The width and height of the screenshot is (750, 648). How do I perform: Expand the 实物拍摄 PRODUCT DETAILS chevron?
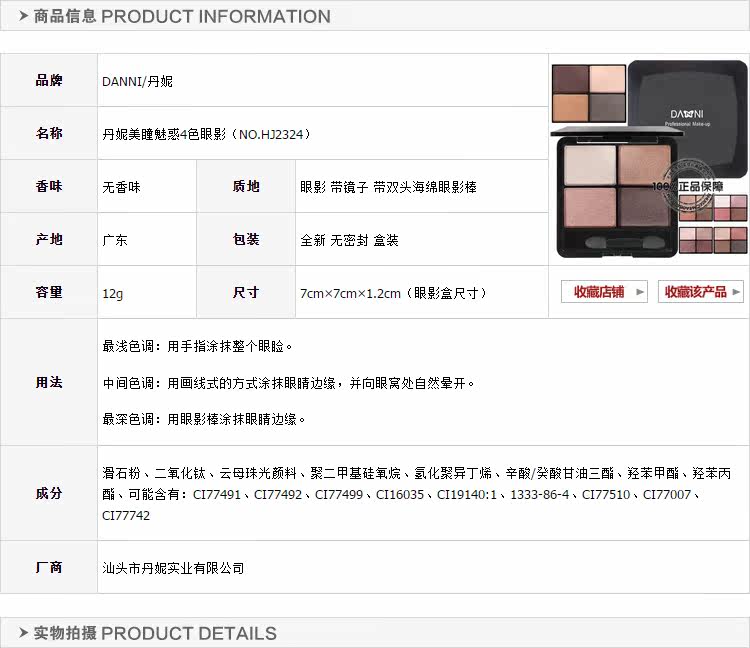(23, 633)
